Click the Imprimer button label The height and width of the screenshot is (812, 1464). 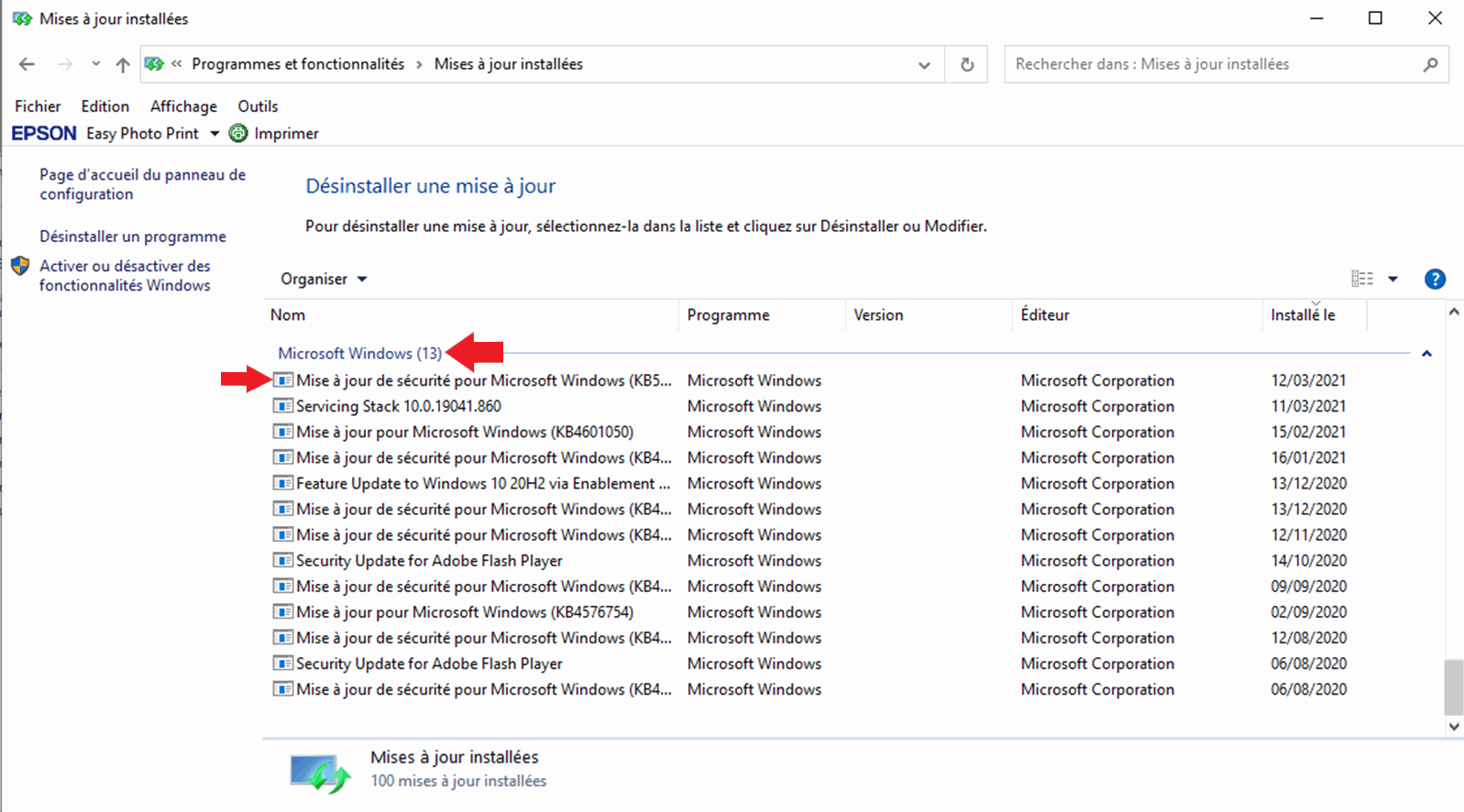tap(286, 134)
